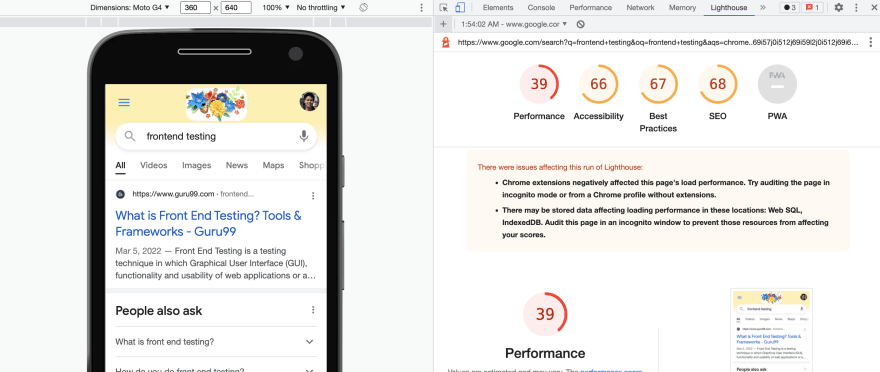Screen dimensions: 880x372
Task: Toggle the device toolbar icon
Action: pyautogui.click(x=460, y=8)
